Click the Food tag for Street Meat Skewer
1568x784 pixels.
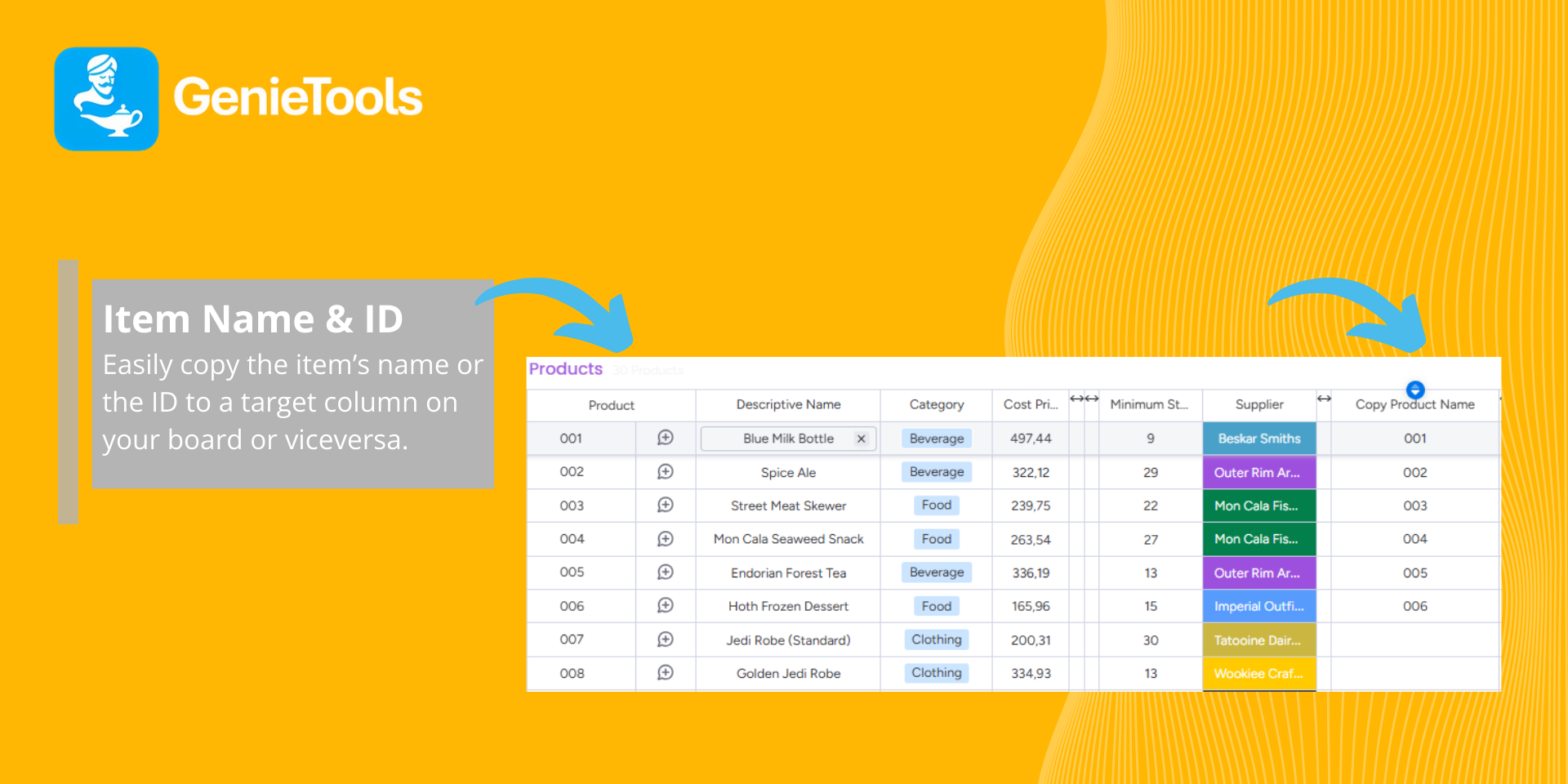[936, 505]
